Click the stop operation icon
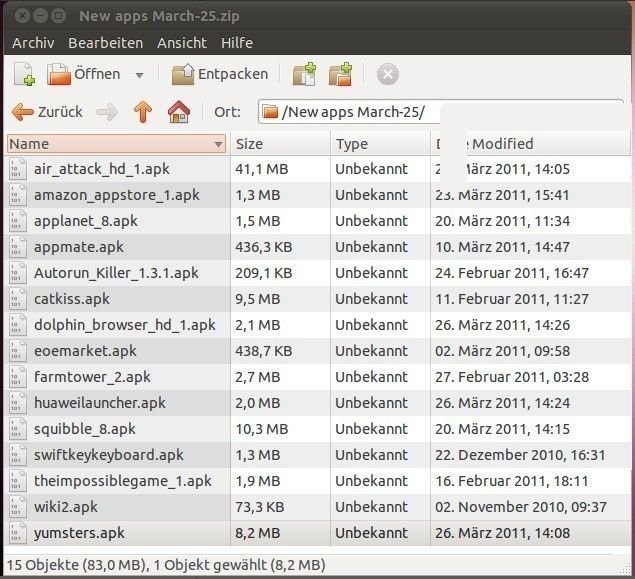Screen dimensions: 635x579 388,74
